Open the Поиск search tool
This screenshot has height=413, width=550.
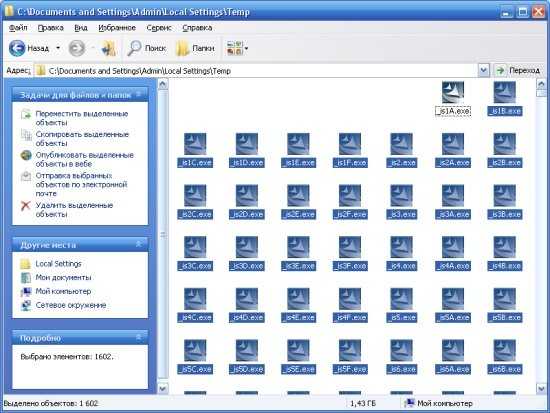coord(146,48)
